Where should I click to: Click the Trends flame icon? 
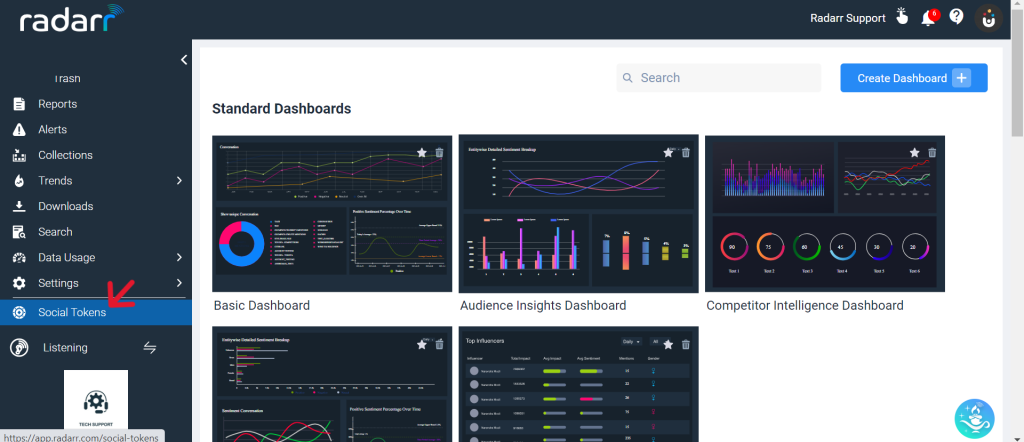point(20,181)
